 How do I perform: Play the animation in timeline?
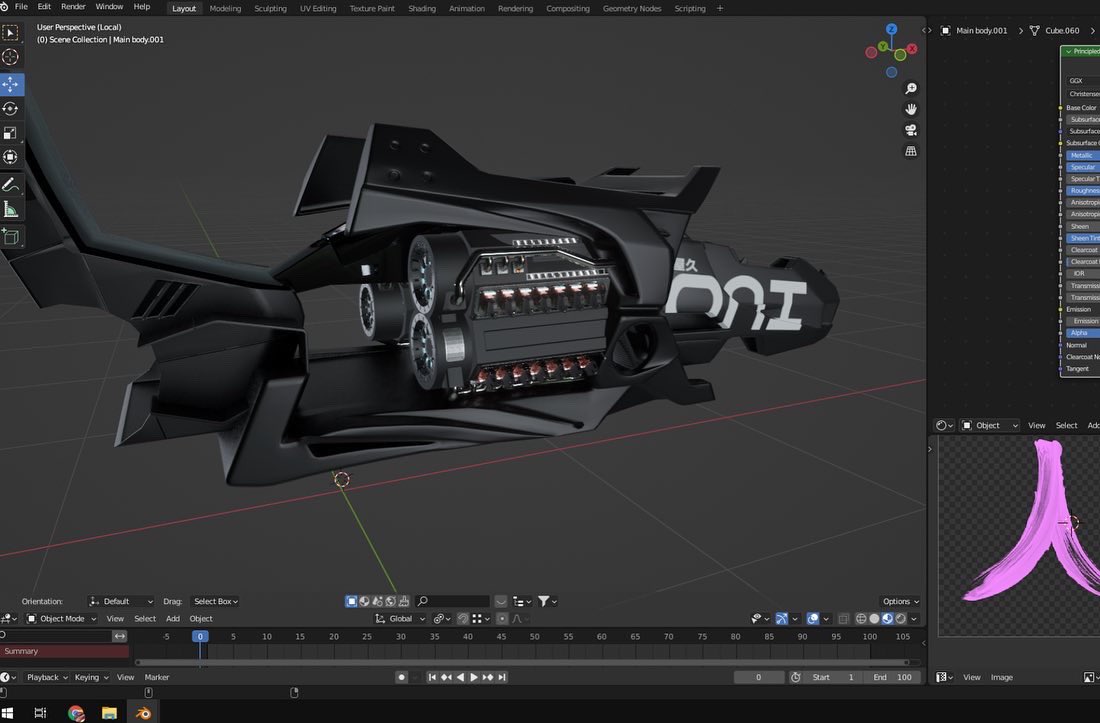[x=474, y=677]
